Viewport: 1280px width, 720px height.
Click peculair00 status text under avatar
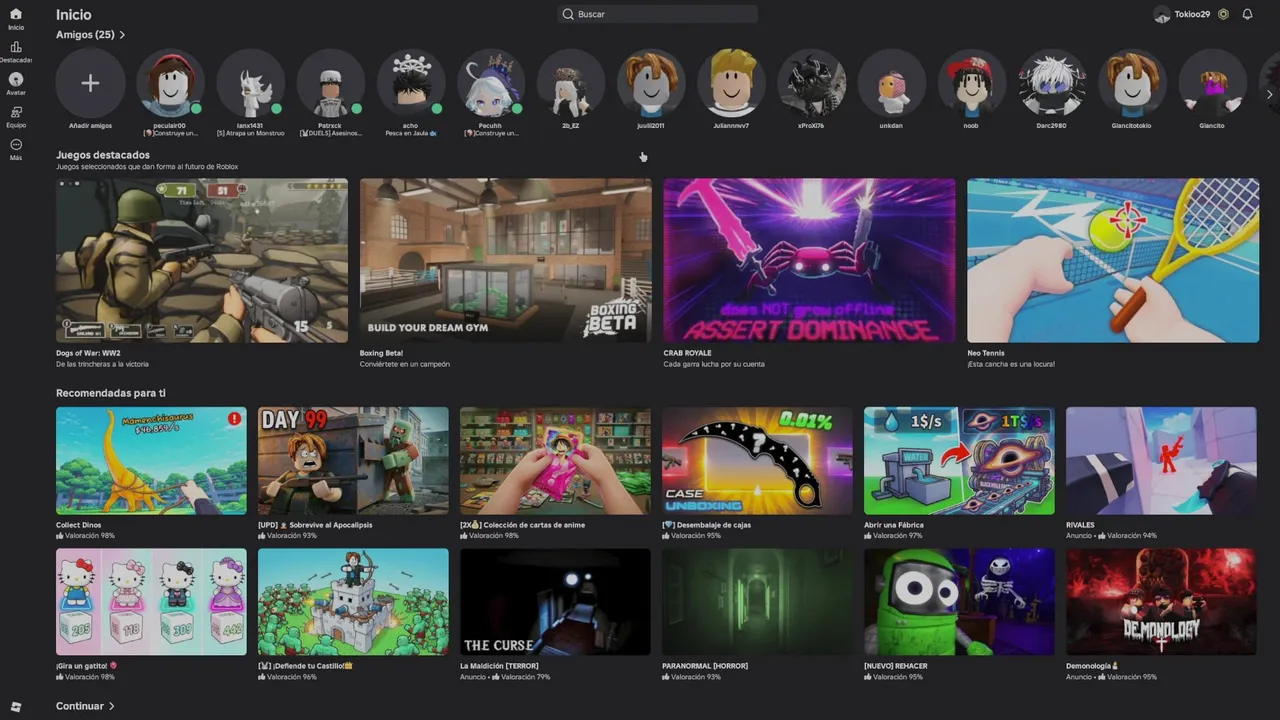tap(170, 133)
